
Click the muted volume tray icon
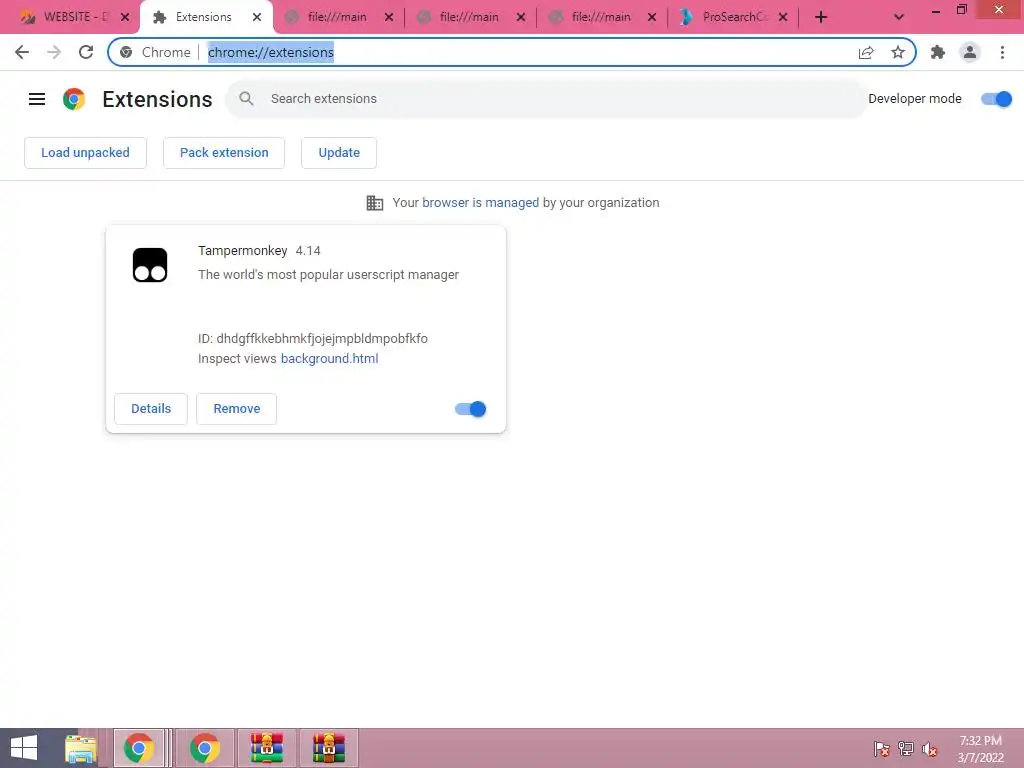point(930,748)
